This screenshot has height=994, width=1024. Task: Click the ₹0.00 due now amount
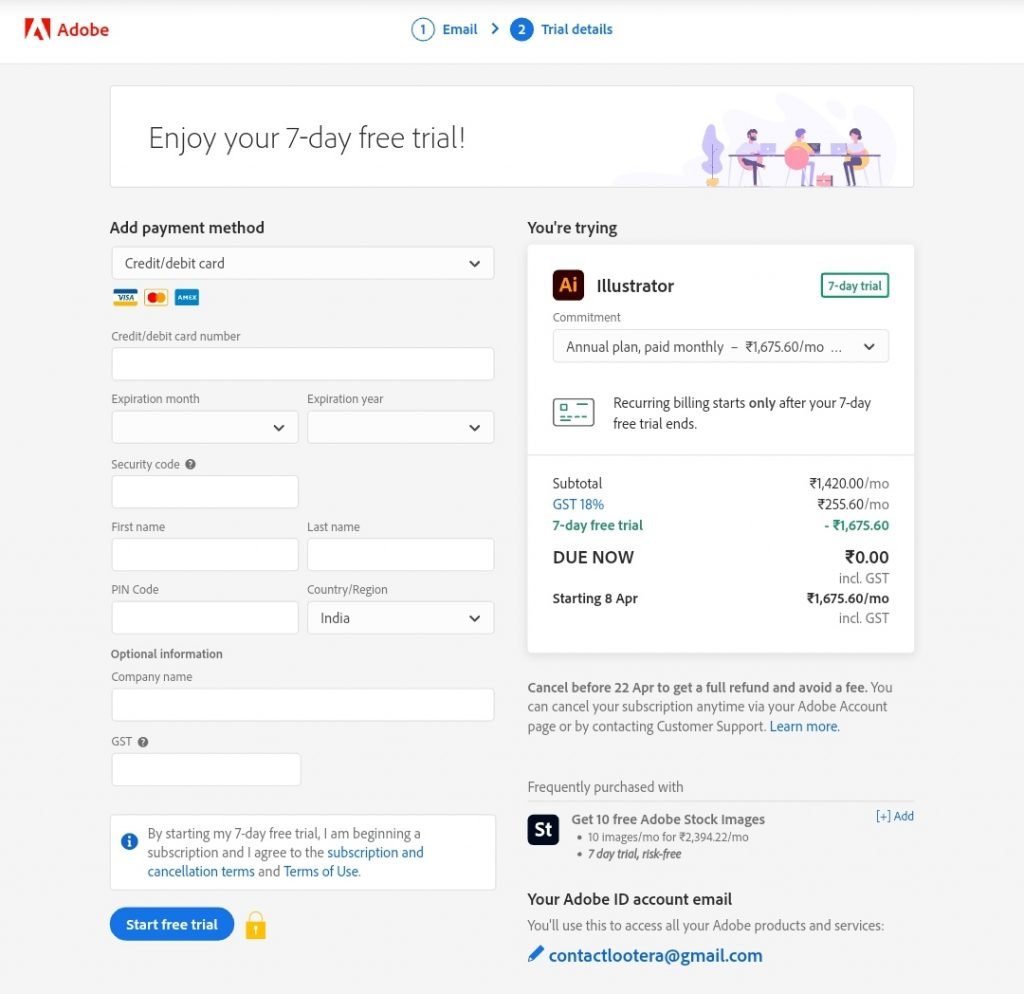point(867,557)
